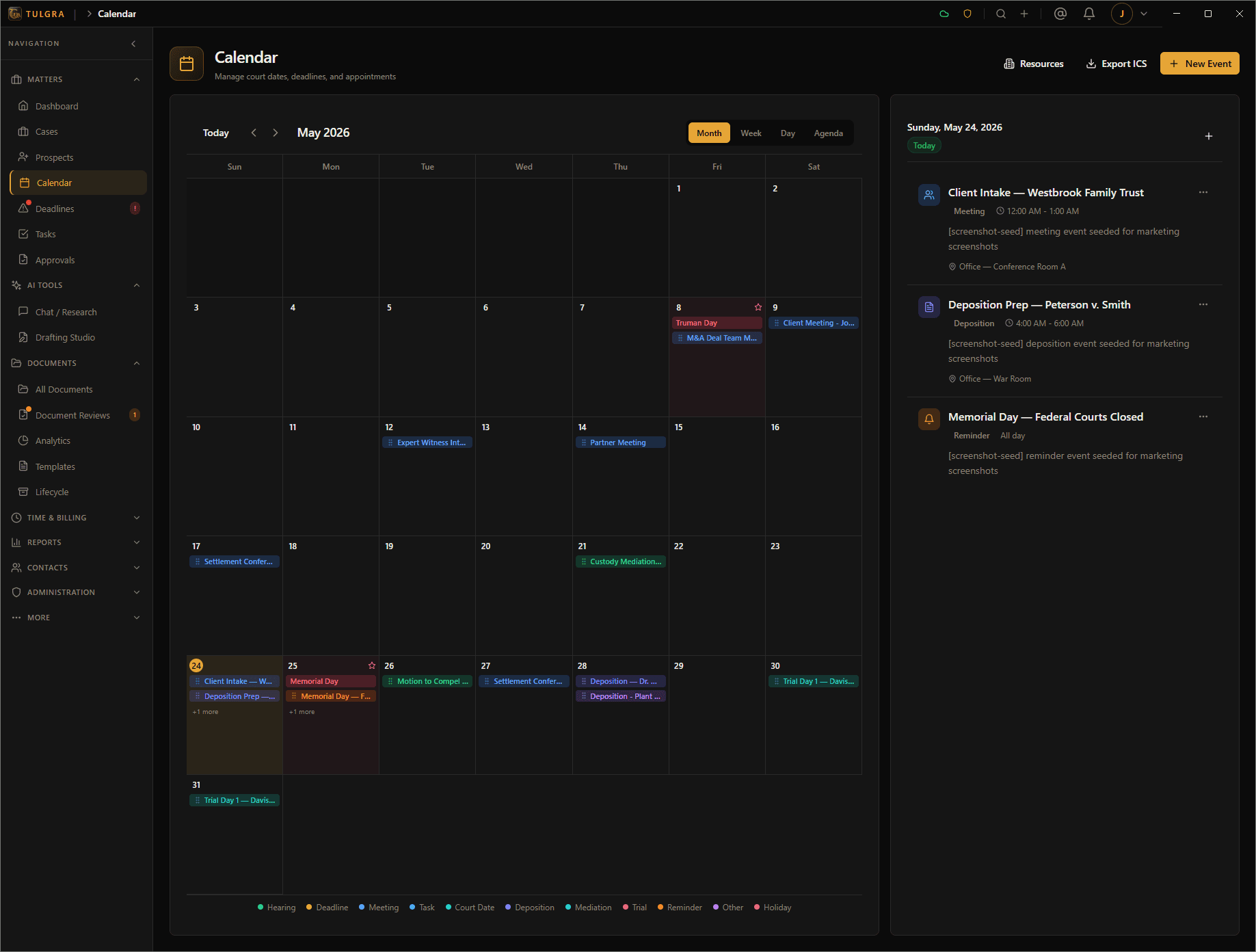This screenshot has height=952, width=1256.
Task: Click the Today button
Action: (x=216, y=133)
